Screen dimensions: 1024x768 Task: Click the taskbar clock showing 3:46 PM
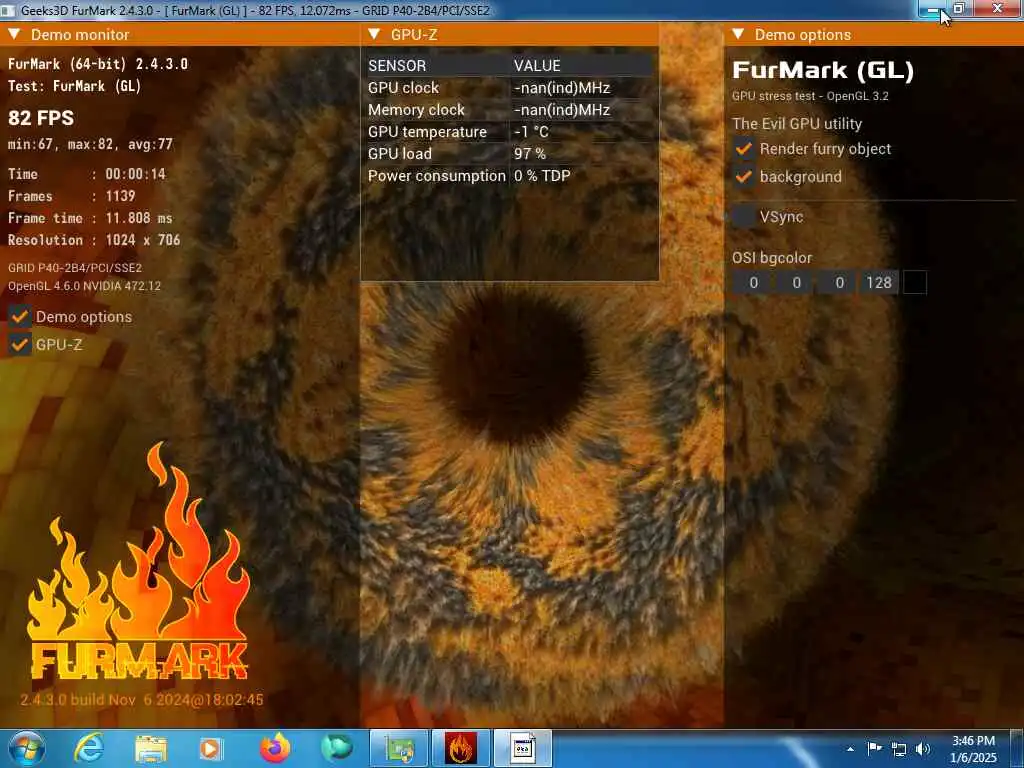point(973,749)
